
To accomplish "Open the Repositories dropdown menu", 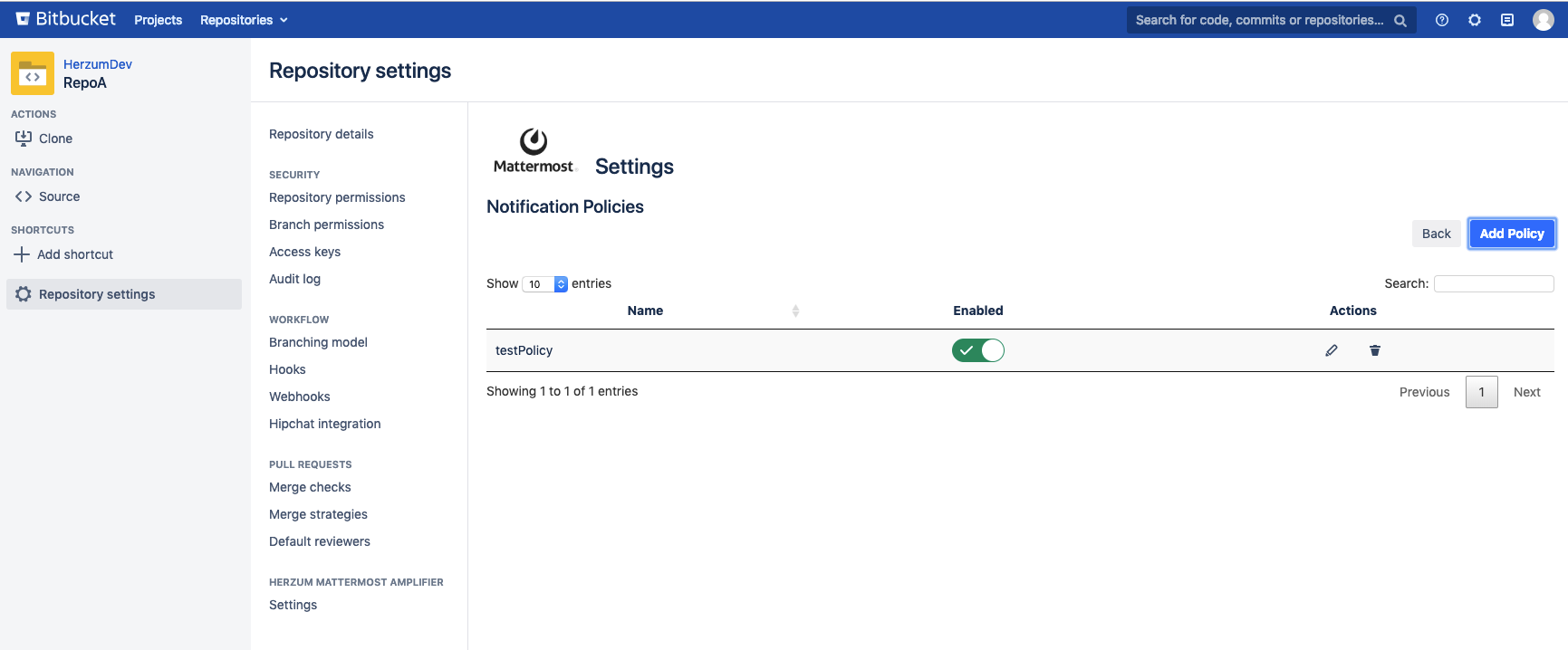I will point(244,20).
